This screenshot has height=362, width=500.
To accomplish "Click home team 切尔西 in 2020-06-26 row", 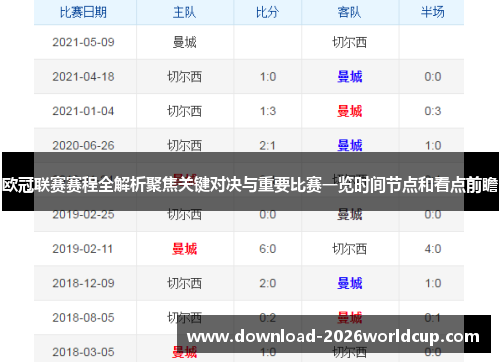I will click(x=184, y=146).
